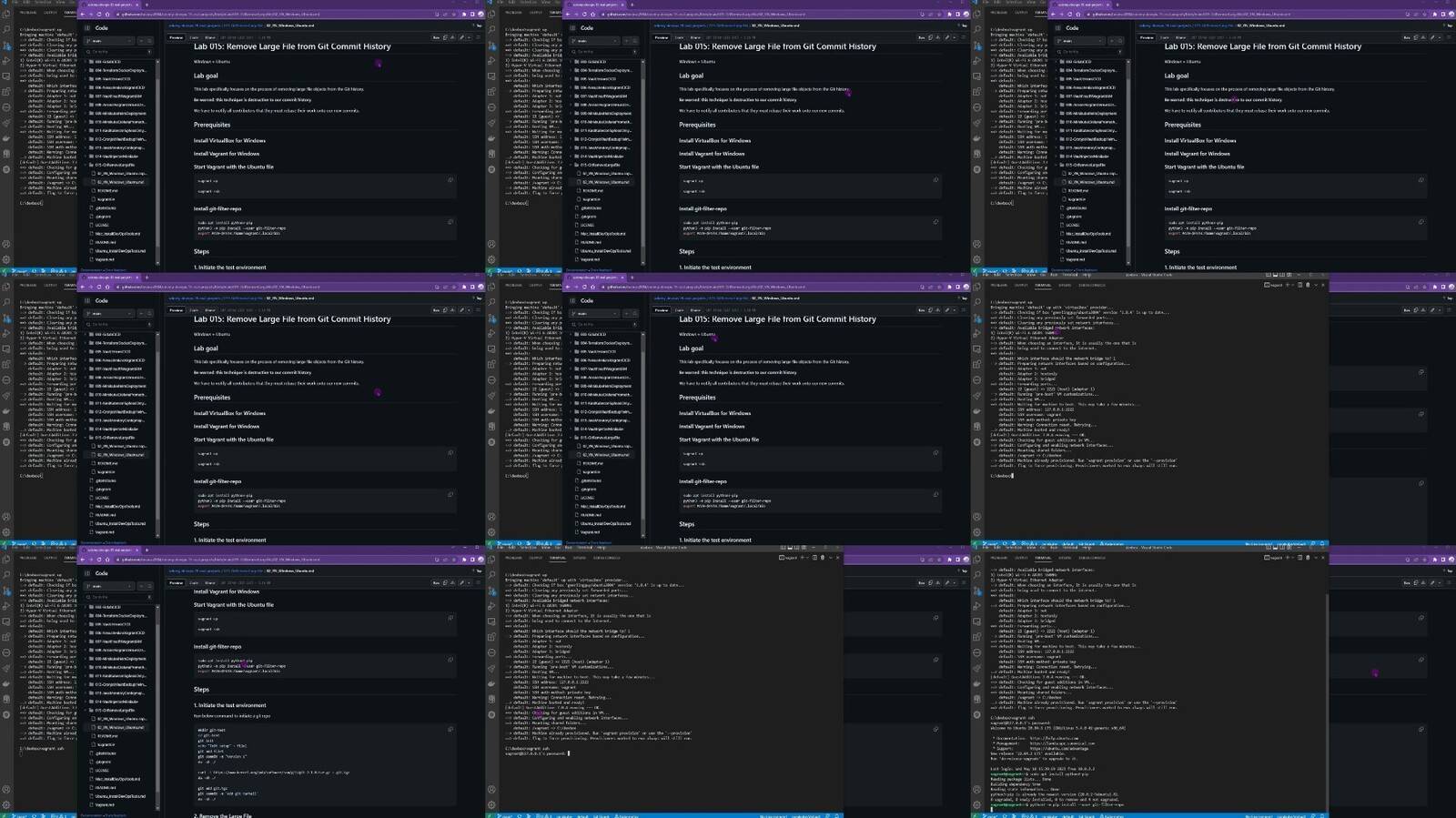Image resolution: width=1456 pixels, height=818 pixels.
Task: Open terminal launch-profile dropdown in Ubuntu welcome frame
Action: (1293, 558)
